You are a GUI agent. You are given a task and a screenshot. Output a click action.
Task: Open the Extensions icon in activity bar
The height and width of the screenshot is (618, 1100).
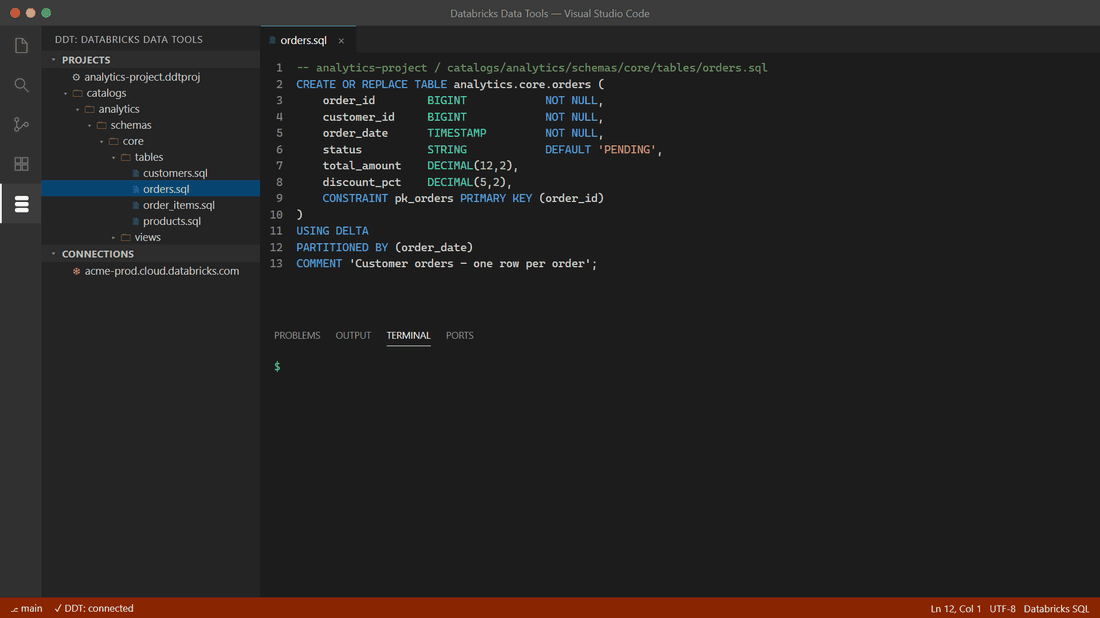(21, 163)
